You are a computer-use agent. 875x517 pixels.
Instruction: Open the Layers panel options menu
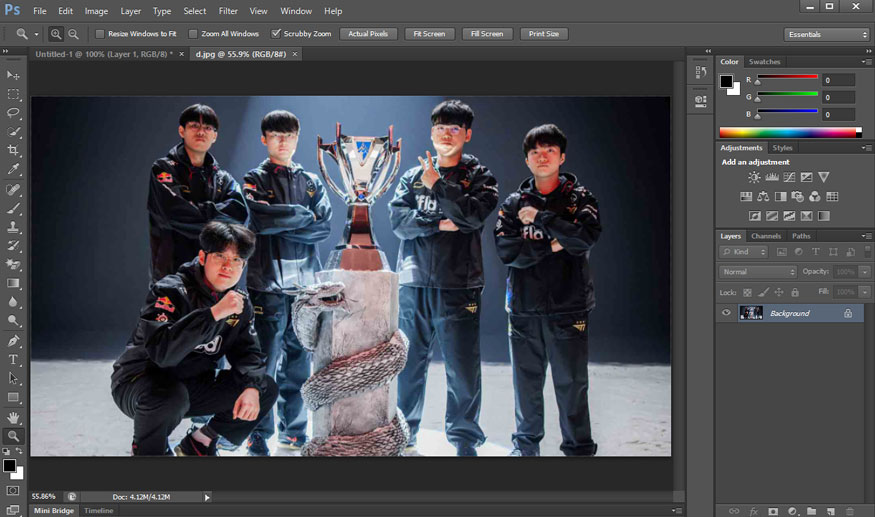[866, 236]
